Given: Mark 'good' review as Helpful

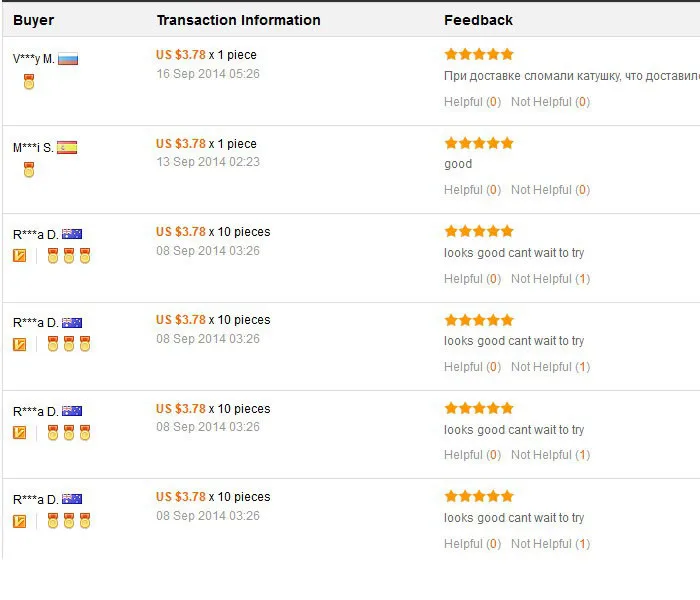Looking at the screenshot, I should (x=472, y=190).
